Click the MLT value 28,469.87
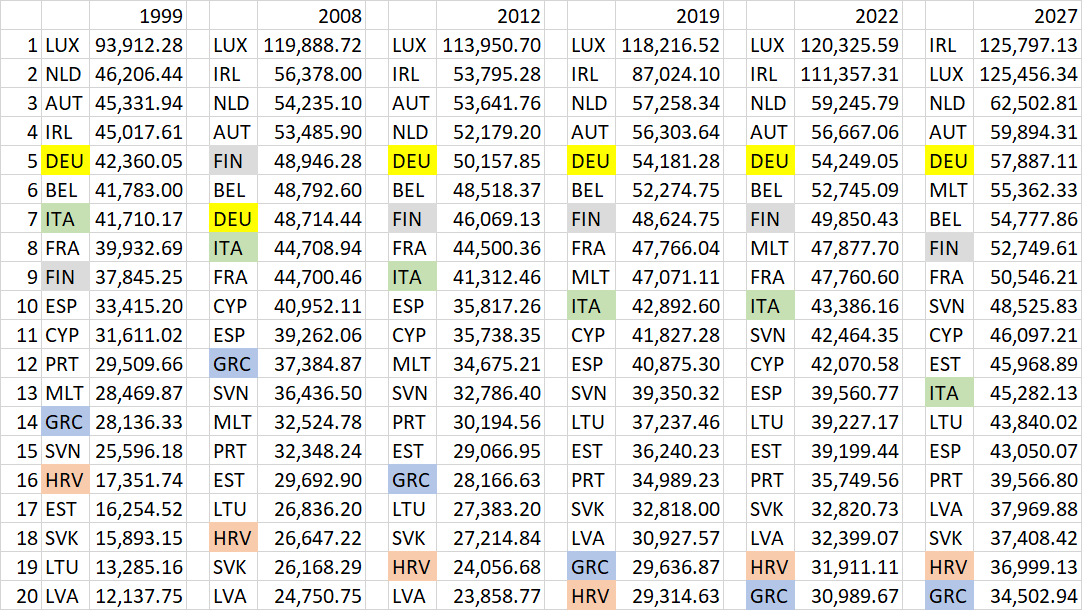Image resolution: width=1082 pixels, height=610 pixels. [138, 393]
